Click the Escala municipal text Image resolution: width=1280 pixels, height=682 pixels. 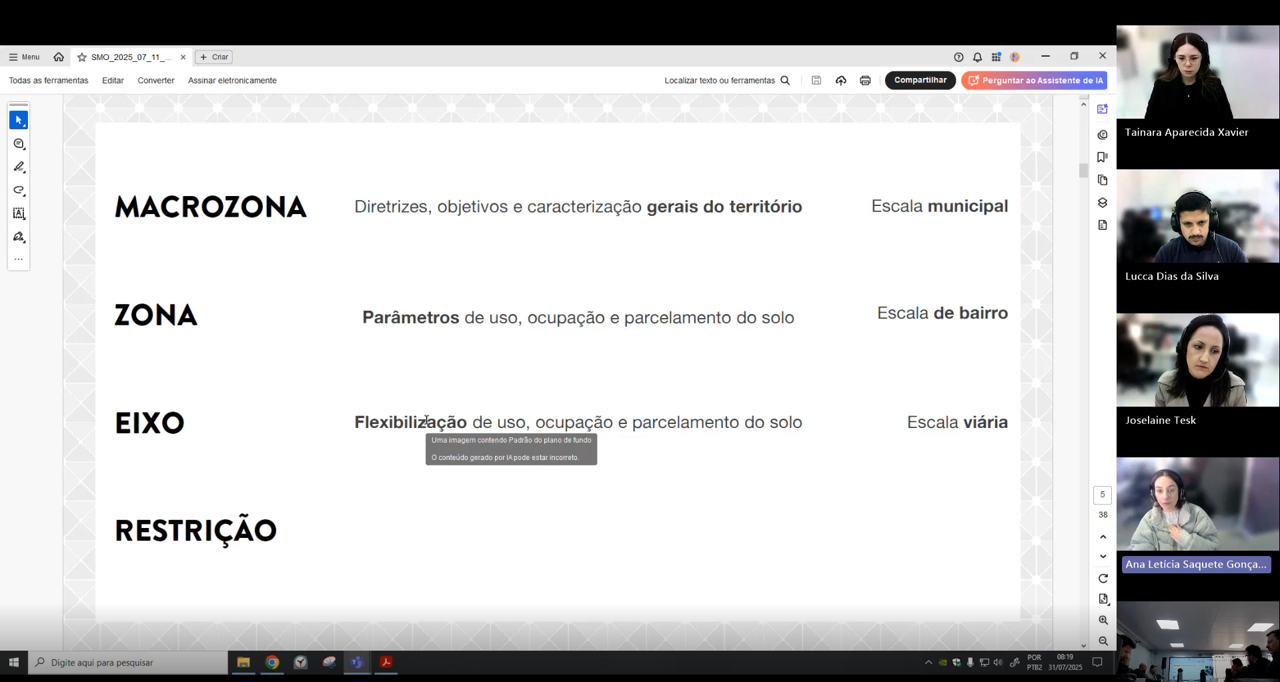[x=939, y=206]
